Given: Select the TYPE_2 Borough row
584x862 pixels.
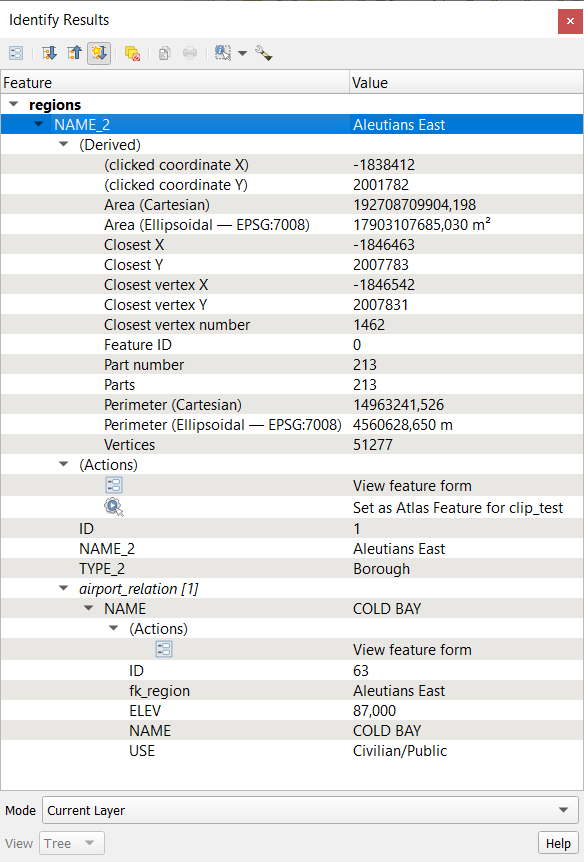Looking at the screenshot, I should (x=292, y=569).
